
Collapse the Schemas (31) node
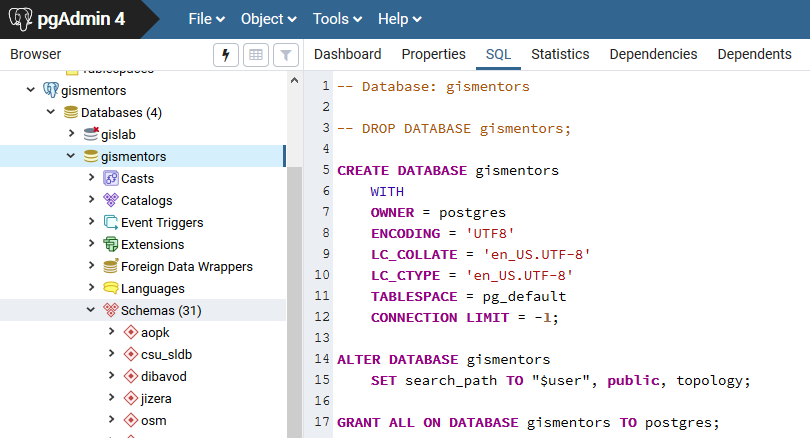(x=91, y=310)
